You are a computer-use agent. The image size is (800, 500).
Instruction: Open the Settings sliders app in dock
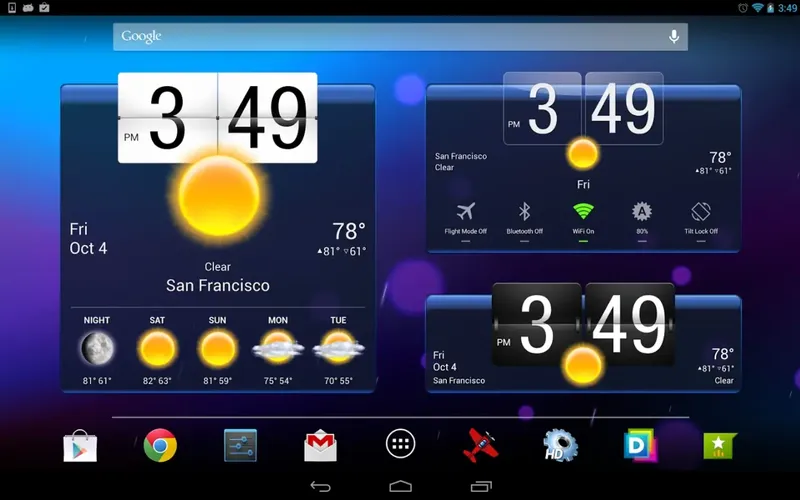point(240,445)
